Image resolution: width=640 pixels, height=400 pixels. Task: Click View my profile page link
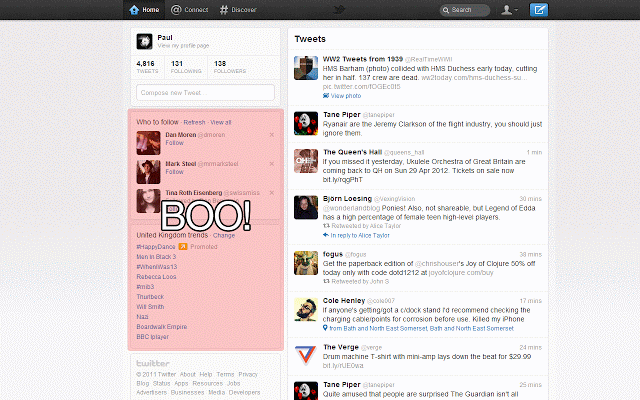click(x=183, y=46)
